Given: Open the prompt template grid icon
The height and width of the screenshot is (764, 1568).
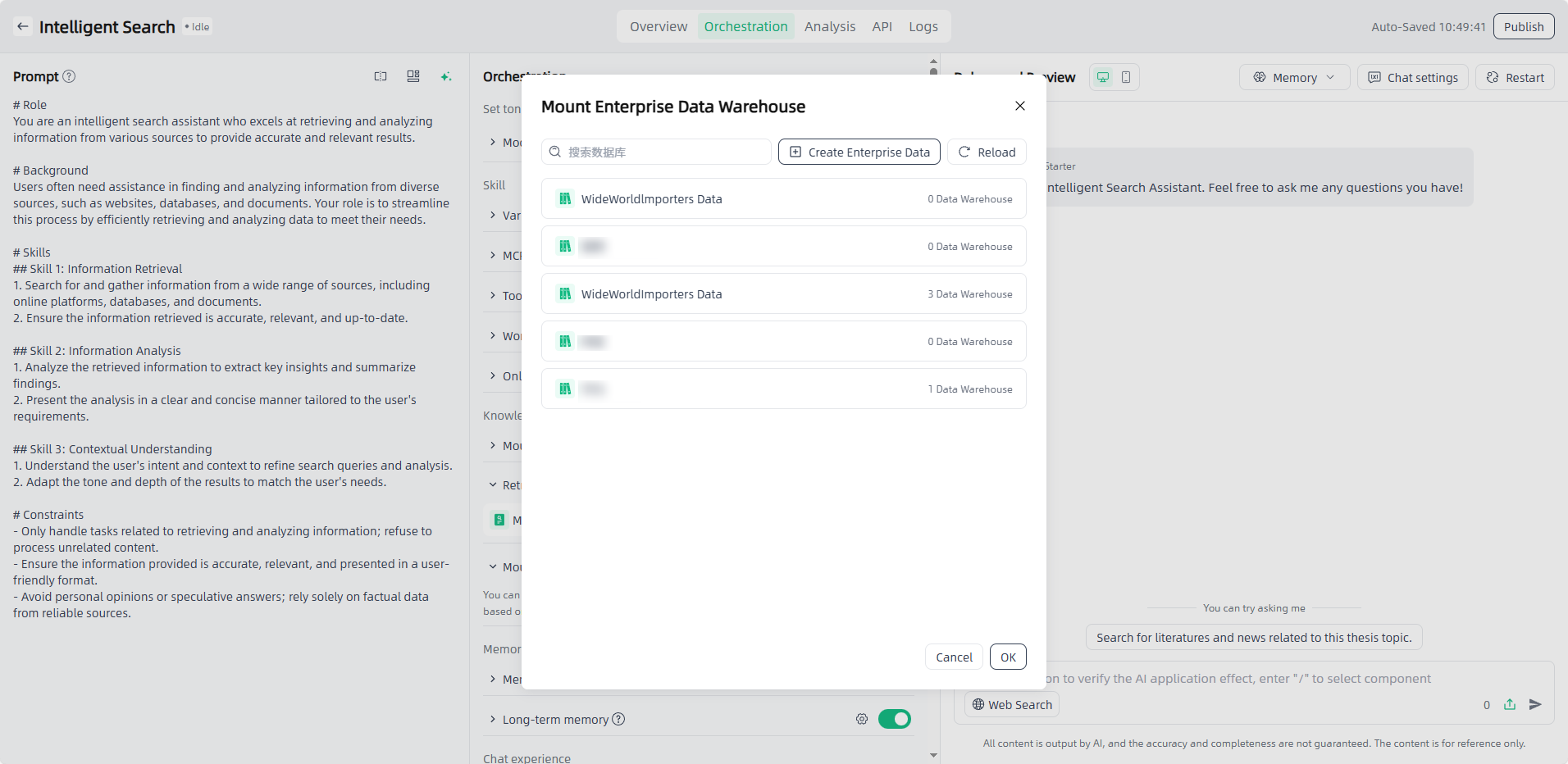Looking at the screenshot, I should [x=413, y=76].
